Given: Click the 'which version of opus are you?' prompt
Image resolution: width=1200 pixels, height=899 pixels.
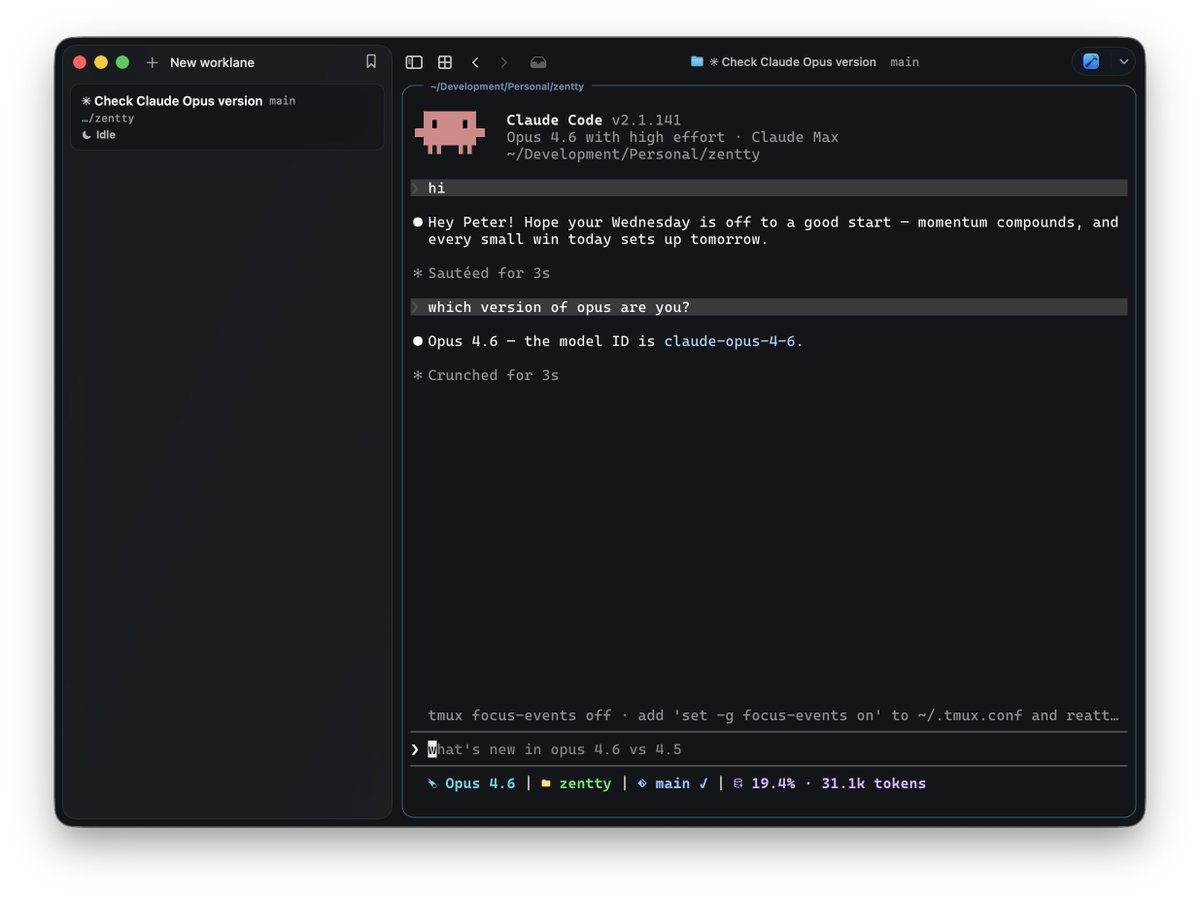Looking at the screenshot, I should 769,307.
